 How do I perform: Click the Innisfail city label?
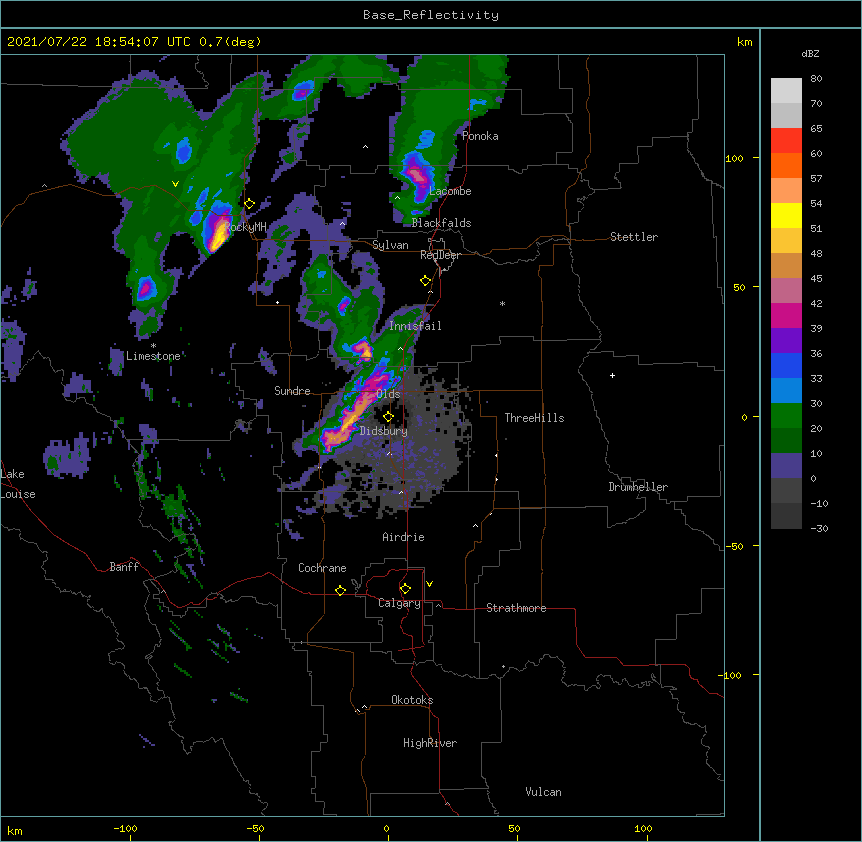pyautogui.click(x=415, y=326)
